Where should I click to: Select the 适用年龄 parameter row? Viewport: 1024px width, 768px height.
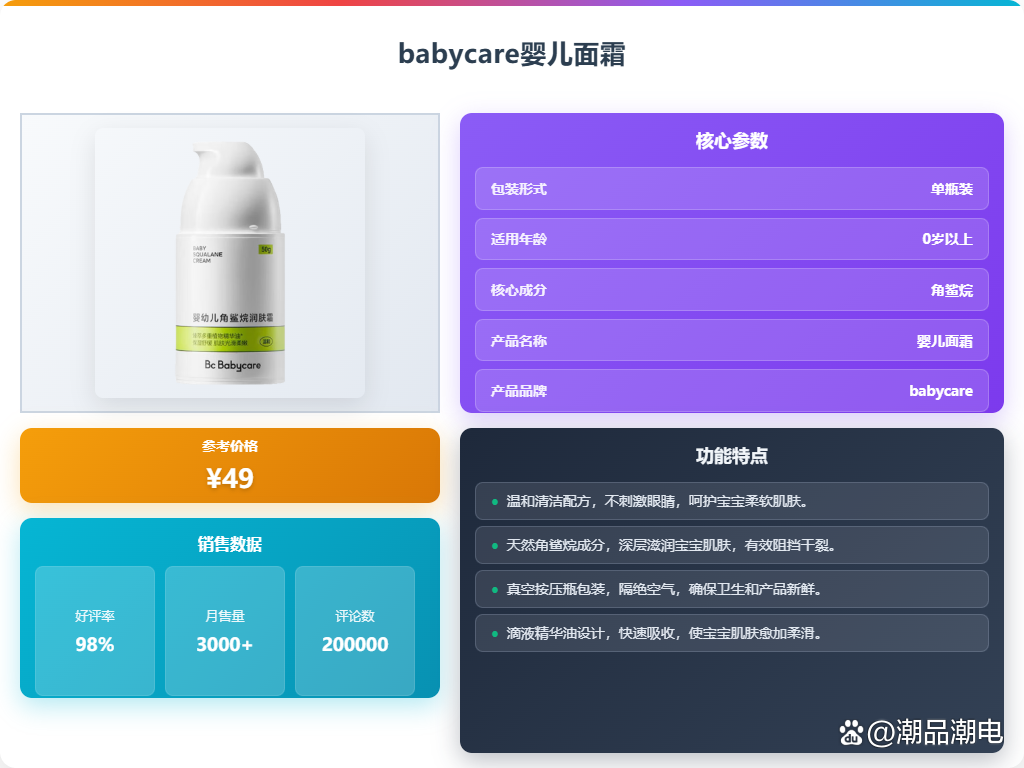[x=731, y=239]
